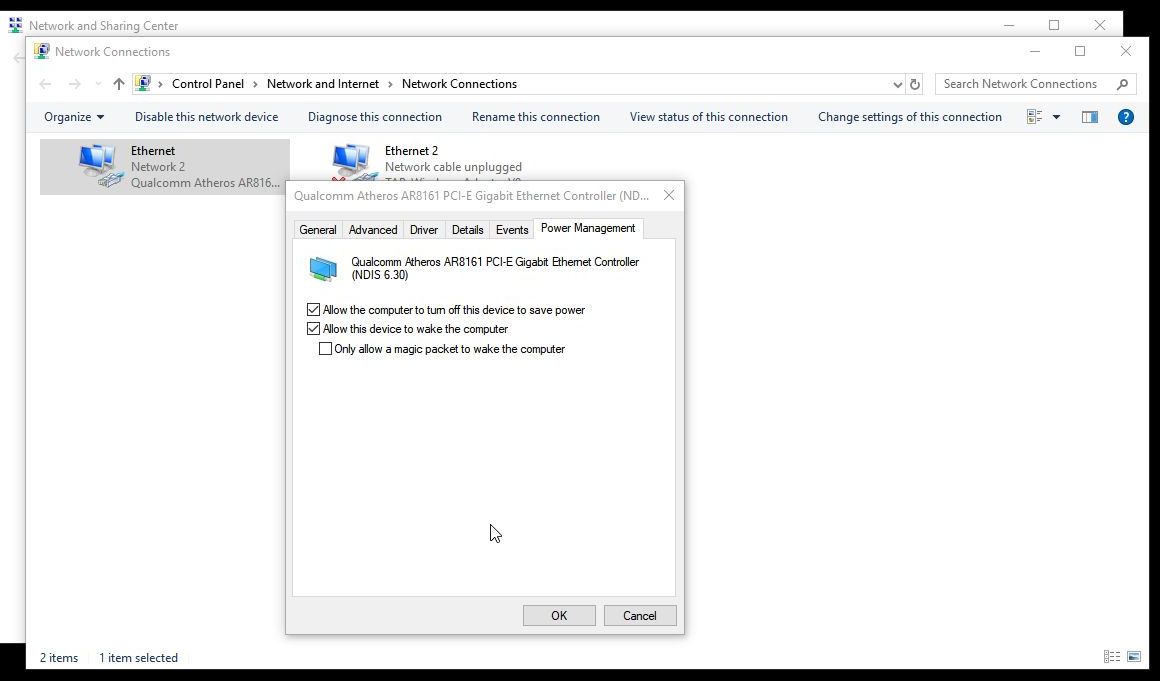The image size is (1160, 681).
Task: Open the recent locations dropdown arrow
Action: (x=98, y=84)
